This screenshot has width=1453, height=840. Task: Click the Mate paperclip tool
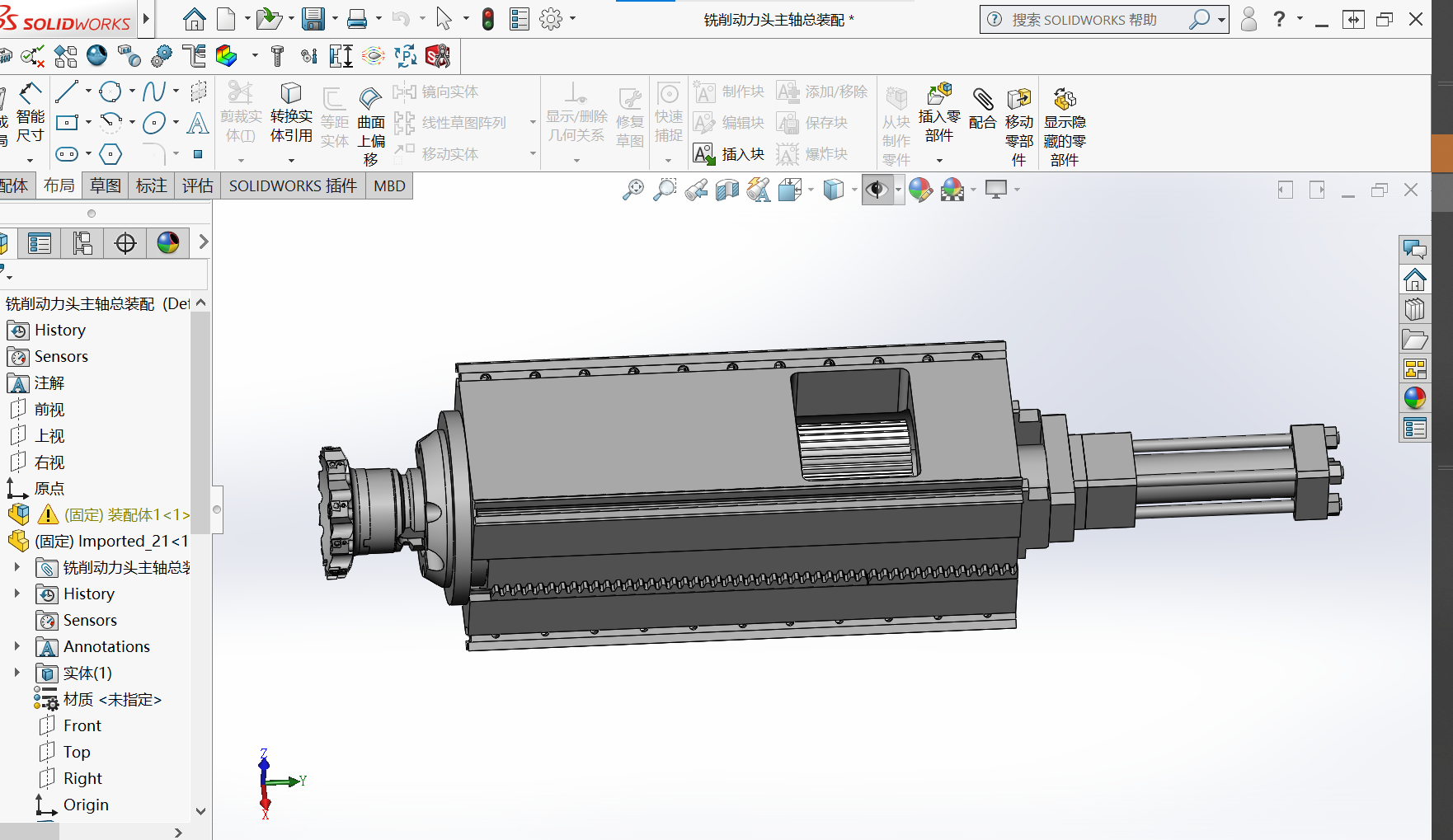coord(982,109)
